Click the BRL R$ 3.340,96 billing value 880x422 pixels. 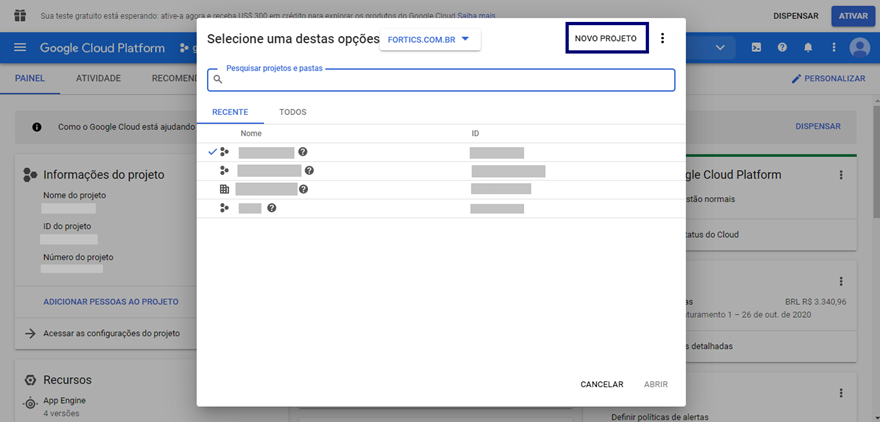(x=815, y=302)
